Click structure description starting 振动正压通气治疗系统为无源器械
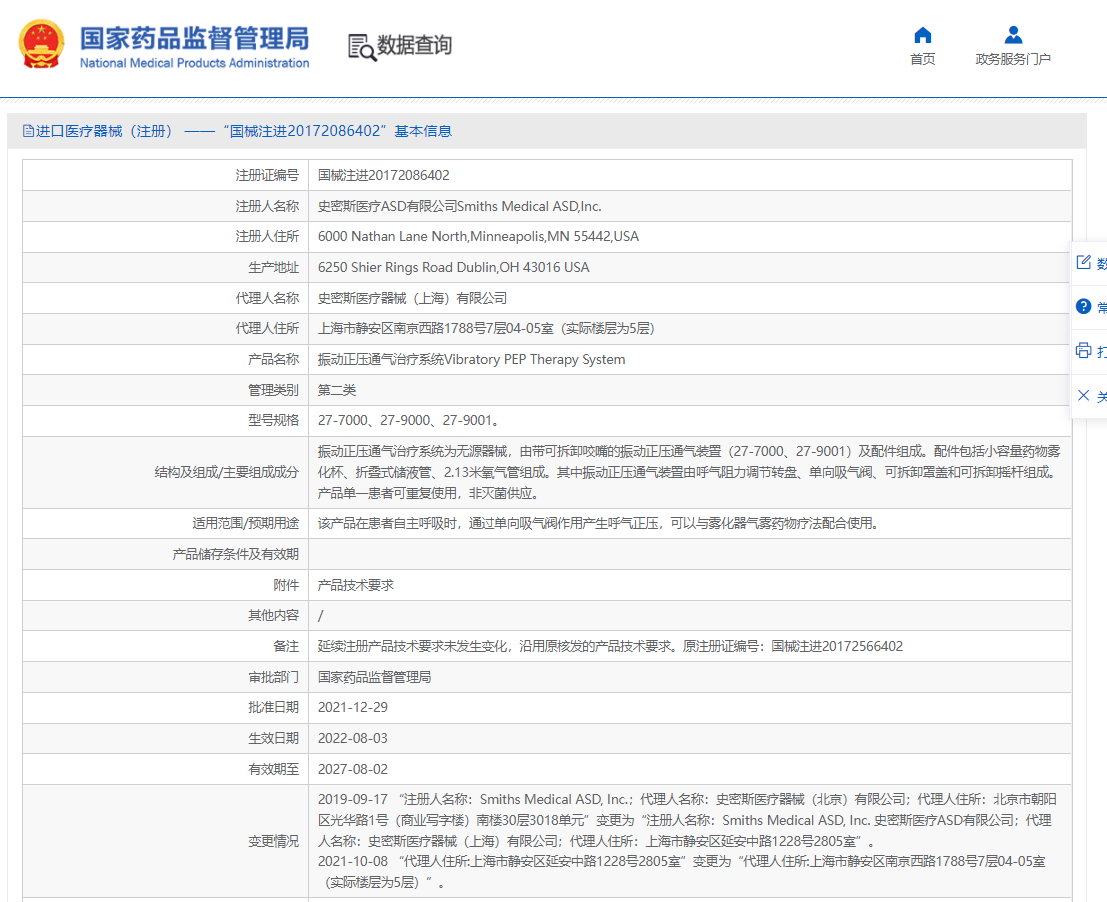The width and height of the screenshot is (1107, 902). pos(689,472)
